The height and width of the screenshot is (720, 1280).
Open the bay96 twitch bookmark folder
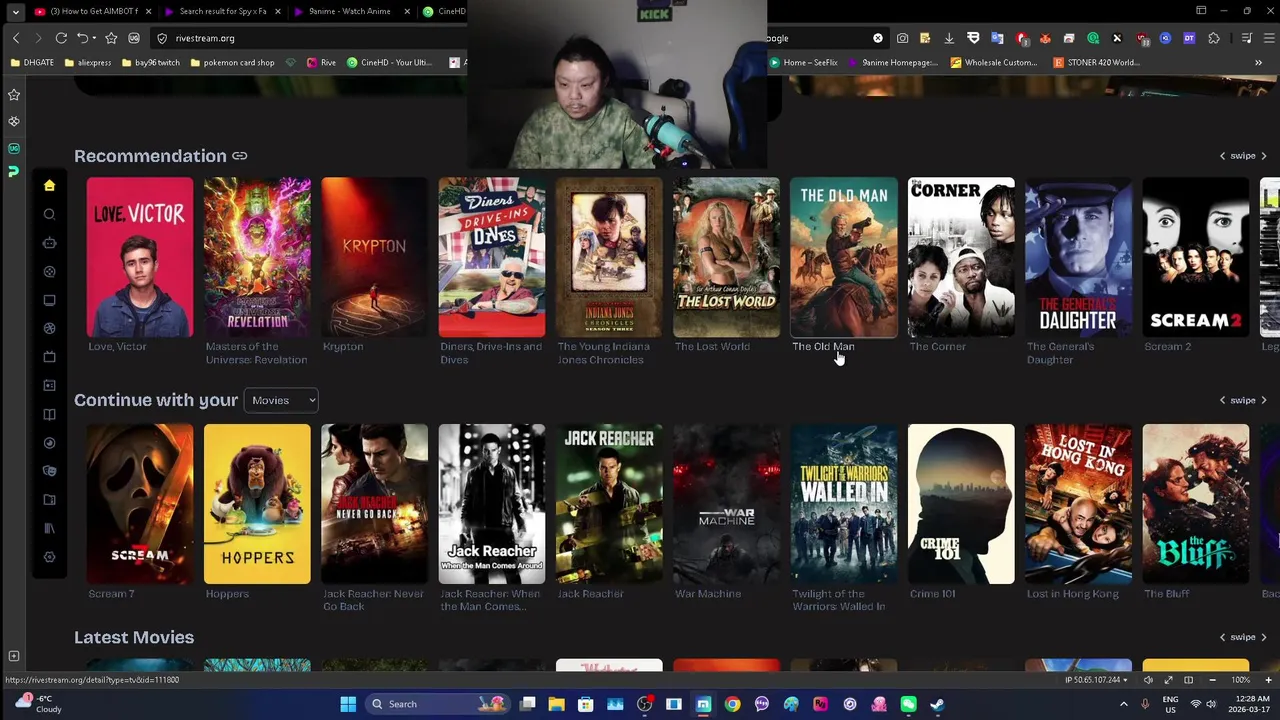[150, 62]
